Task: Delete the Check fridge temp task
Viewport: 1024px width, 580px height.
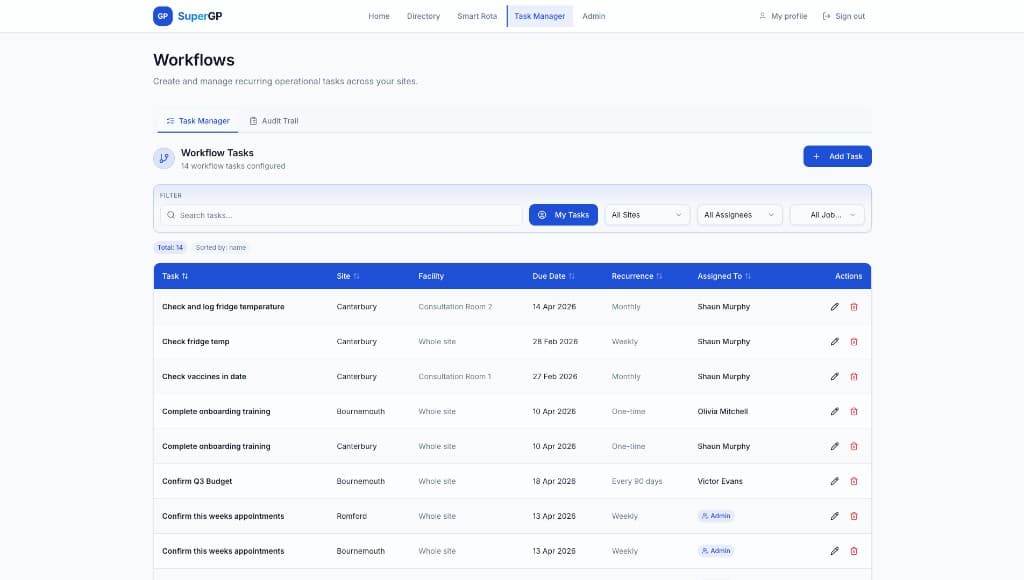Action: pos(854,342)
